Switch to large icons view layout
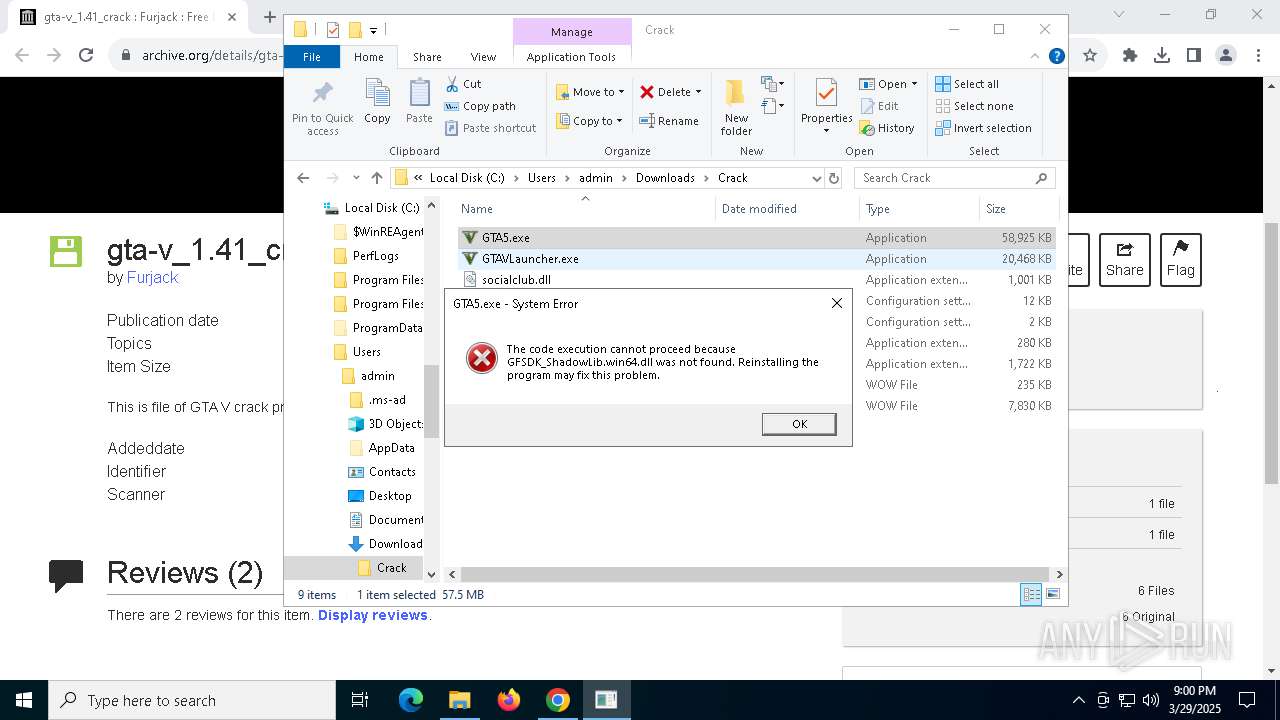This screenshot has width=1280, height=720. (1052, 595)
